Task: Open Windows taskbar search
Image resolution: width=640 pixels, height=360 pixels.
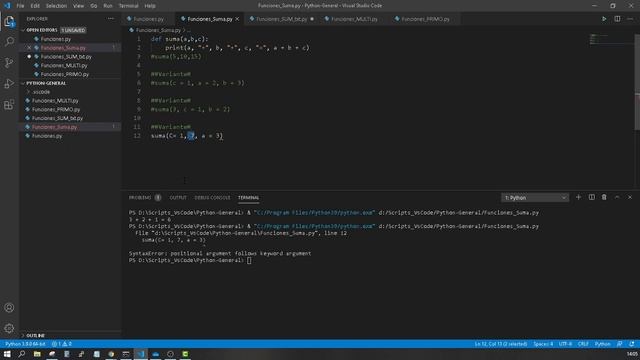Action: click(22, 354)
